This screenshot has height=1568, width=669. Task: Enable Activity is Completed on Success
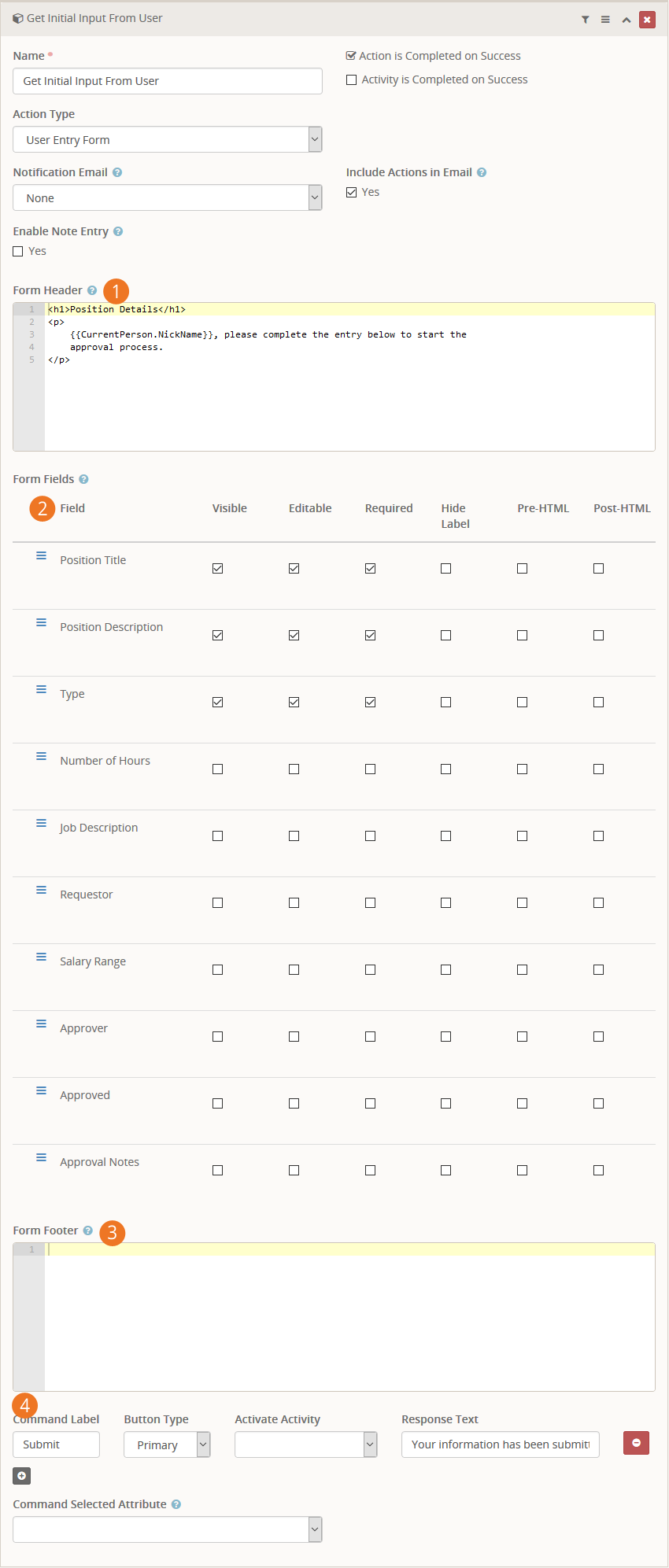coord(352,79)
